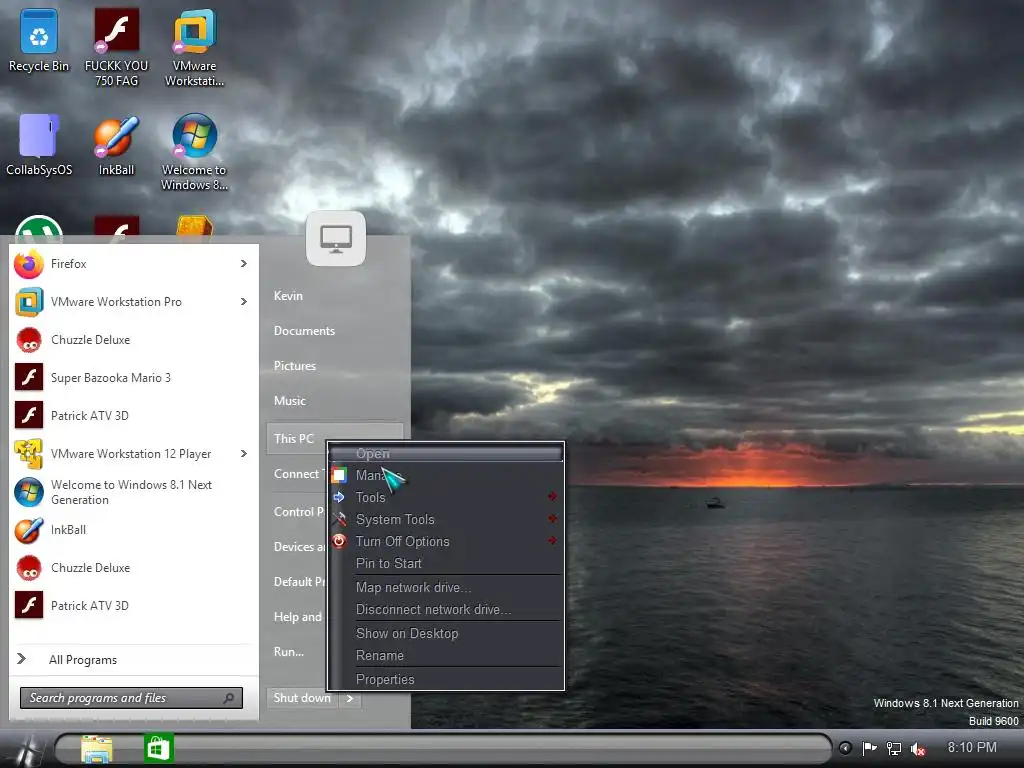Expand the Tools submenu arrow
The height and width of the screenshot is (768, 1024).
tap(552, 497)
